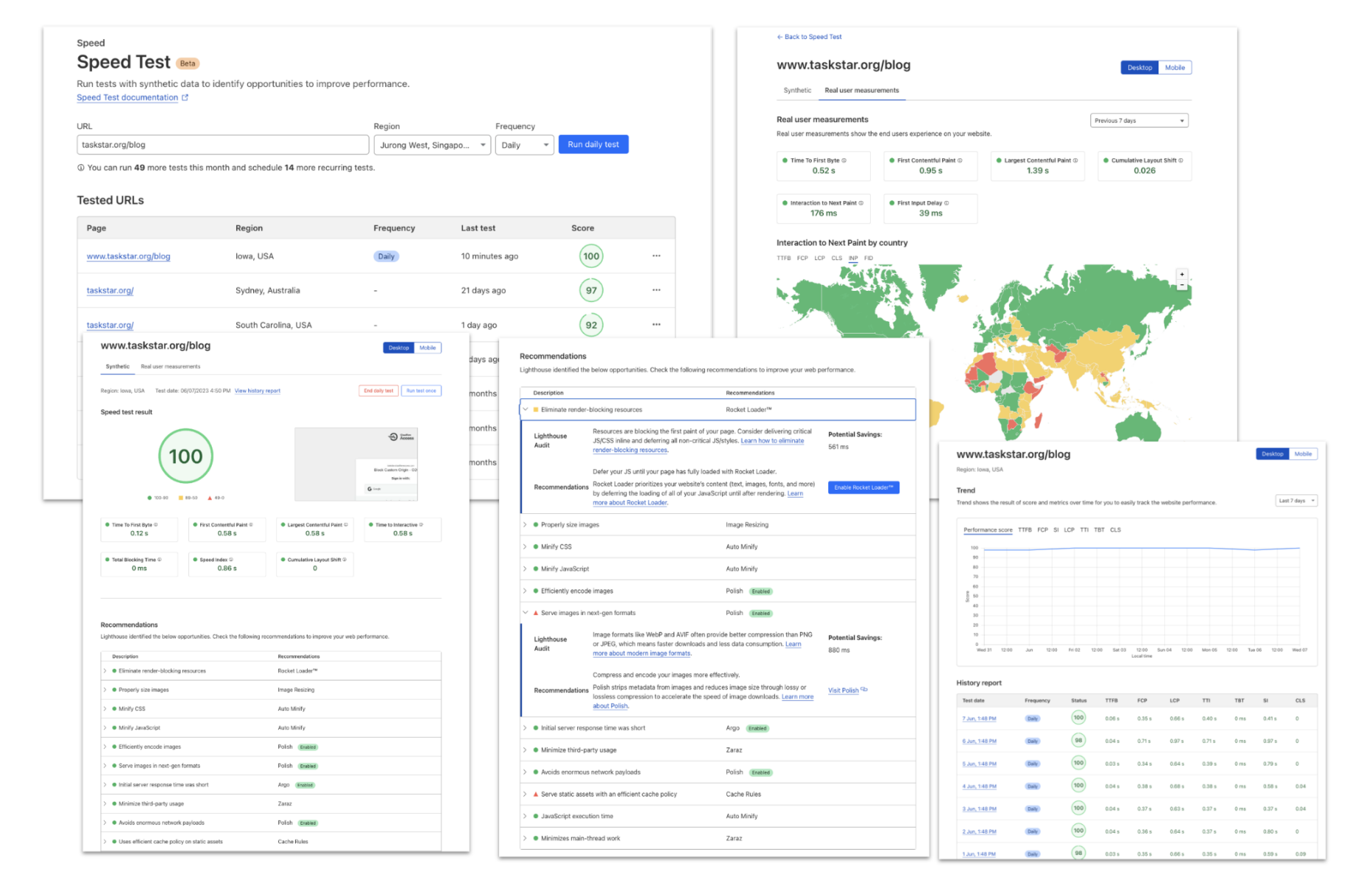Open the Region dropdown showing Jurong West, Singapore
The width and height of the screenshot is (1372, 894).
coord(432,145)
